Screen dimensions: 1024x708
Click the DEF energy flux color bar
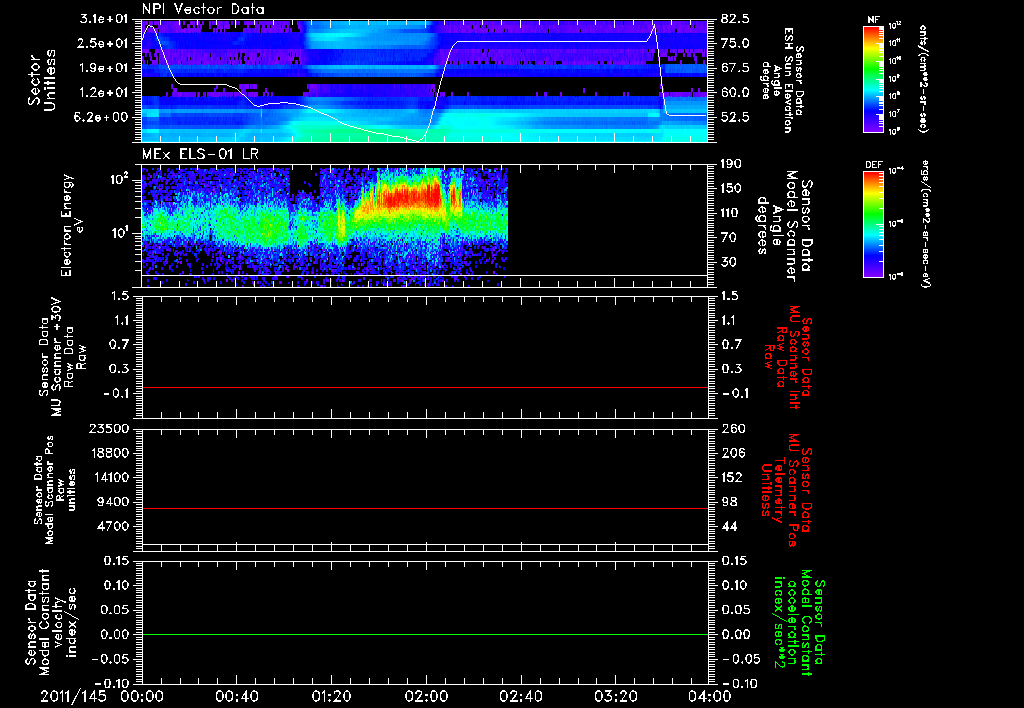873,224
